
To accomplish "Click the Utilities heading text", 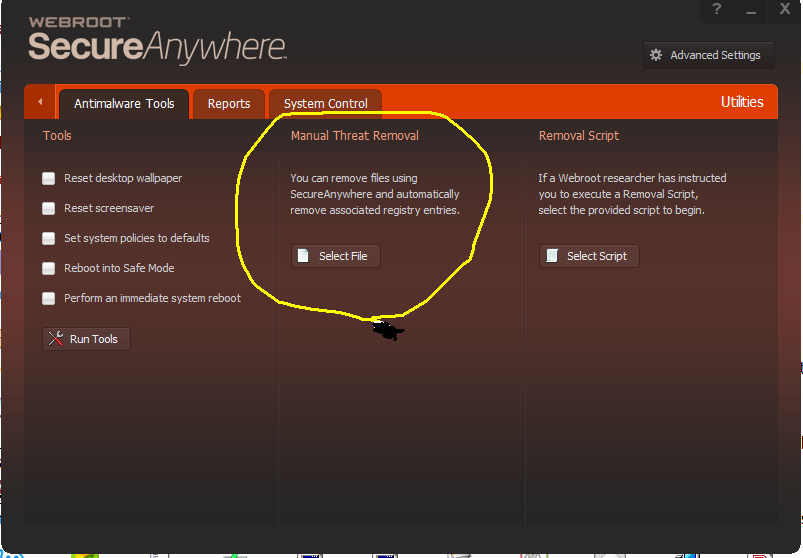I will pyautogui.click(x=742, y=102).
